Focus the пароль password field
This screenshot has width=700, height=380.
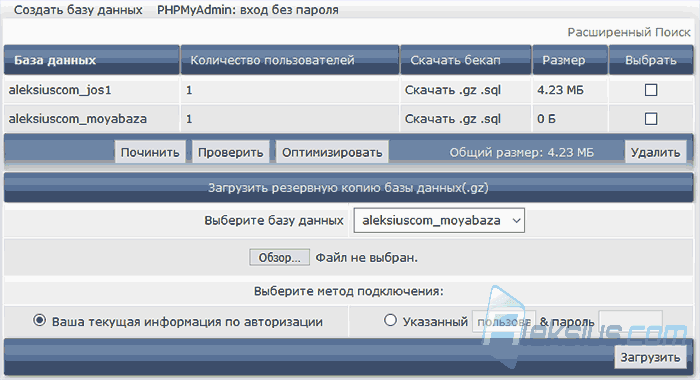tap(630, 322)
